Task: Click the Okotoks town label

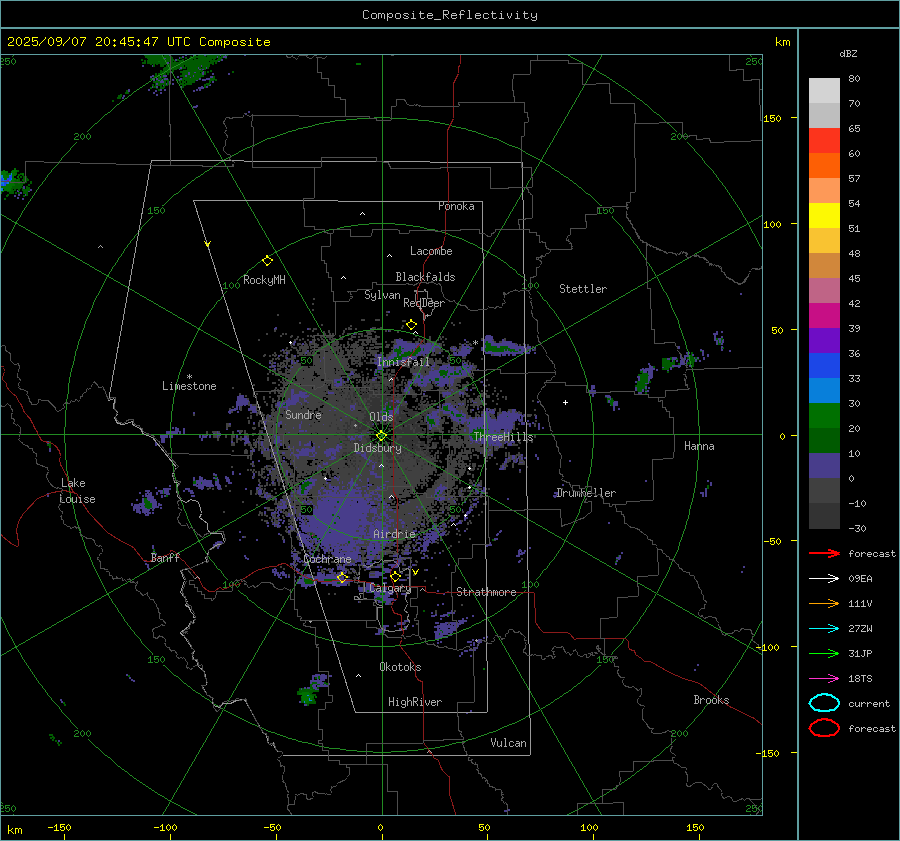Action: tap(400, 667)
